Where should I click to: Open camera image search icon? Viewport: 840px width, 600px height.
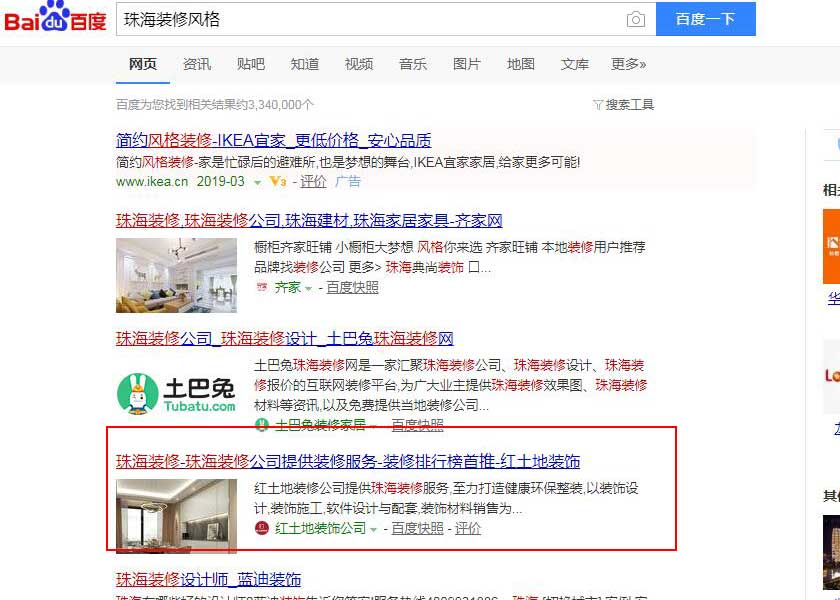coord(635,20)
